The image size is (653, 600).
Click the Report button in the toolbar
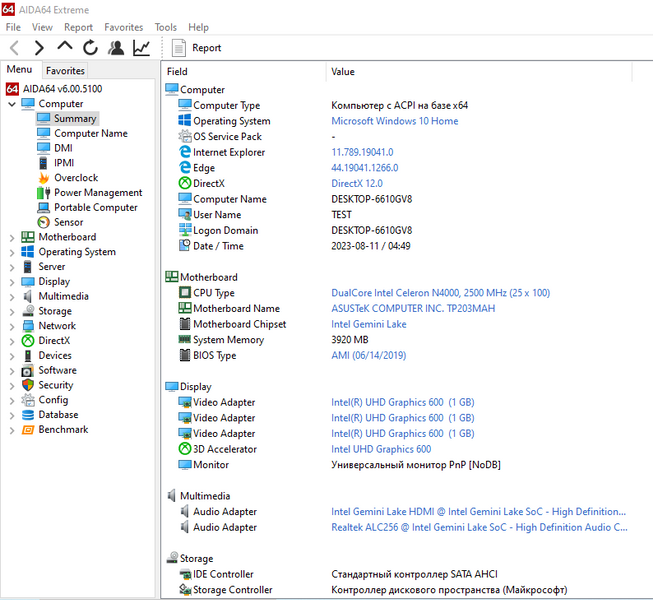197,48
